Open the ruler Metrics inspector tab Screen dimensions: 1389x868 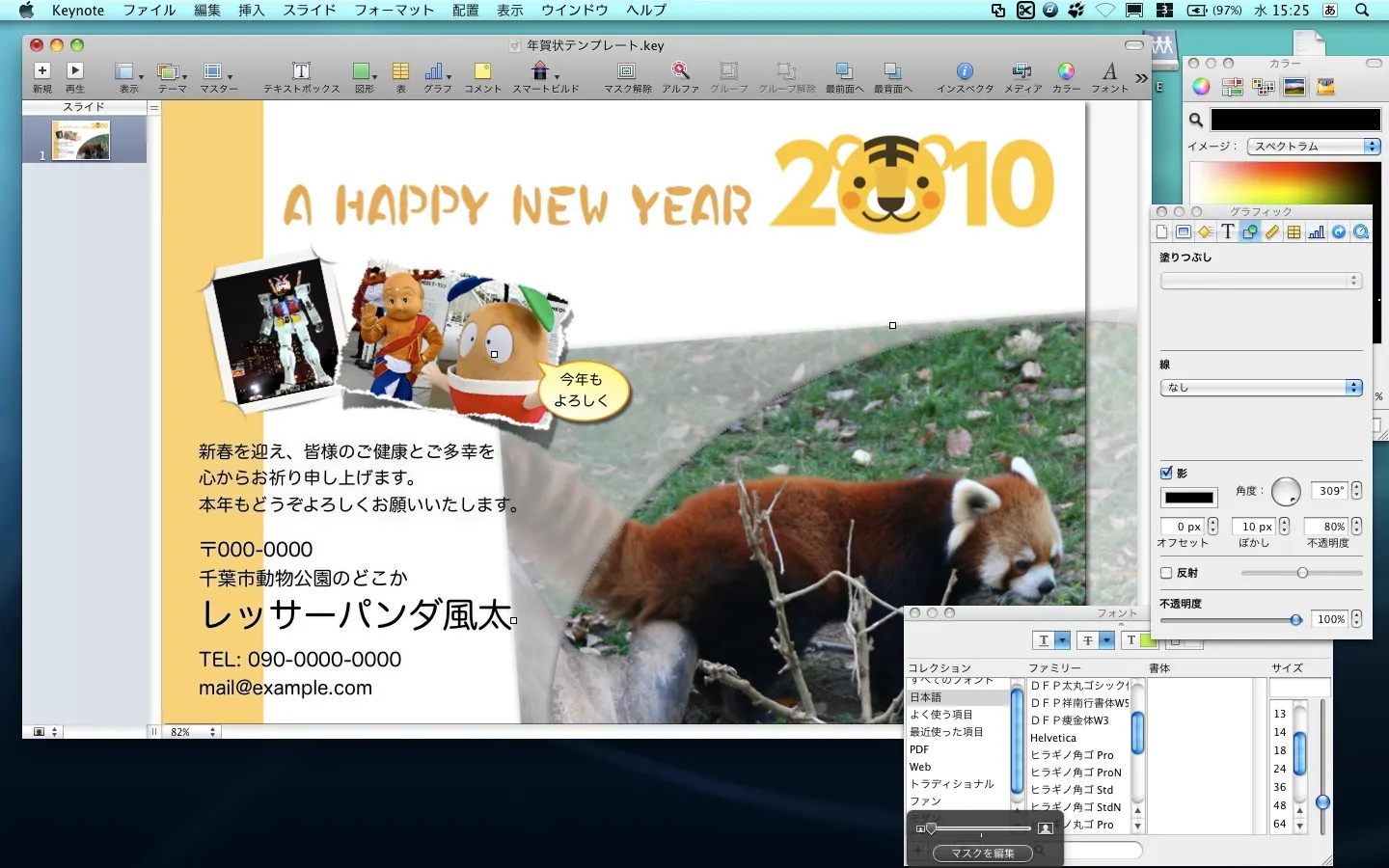(x=1272, y=231)
